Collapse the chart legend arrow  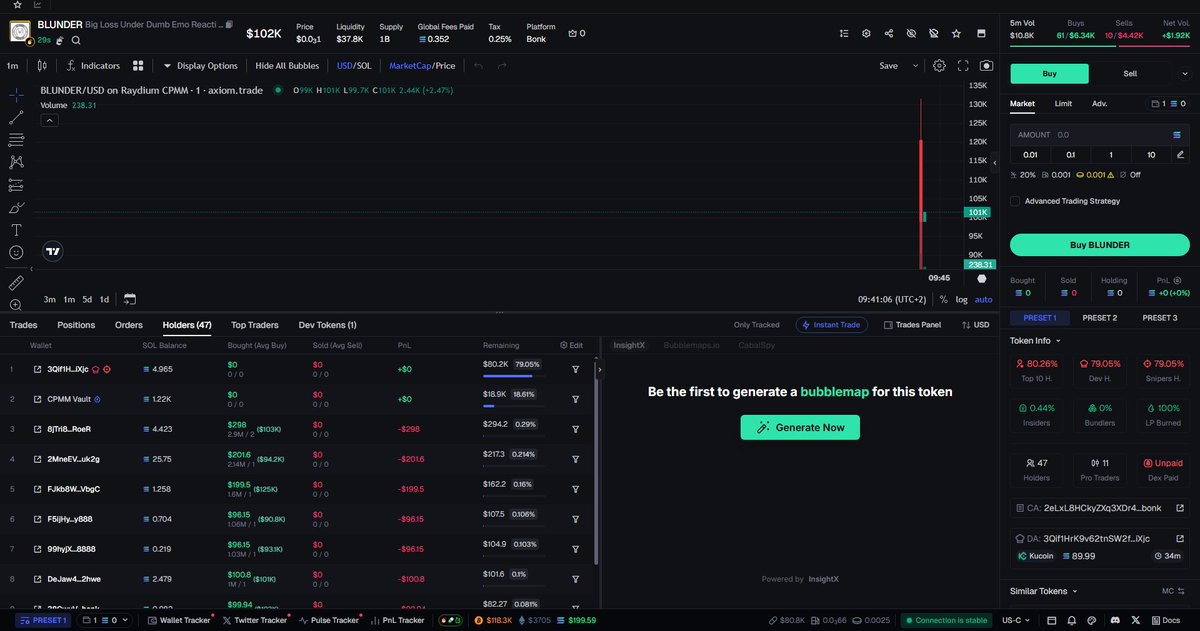click(x=49, y=120)
